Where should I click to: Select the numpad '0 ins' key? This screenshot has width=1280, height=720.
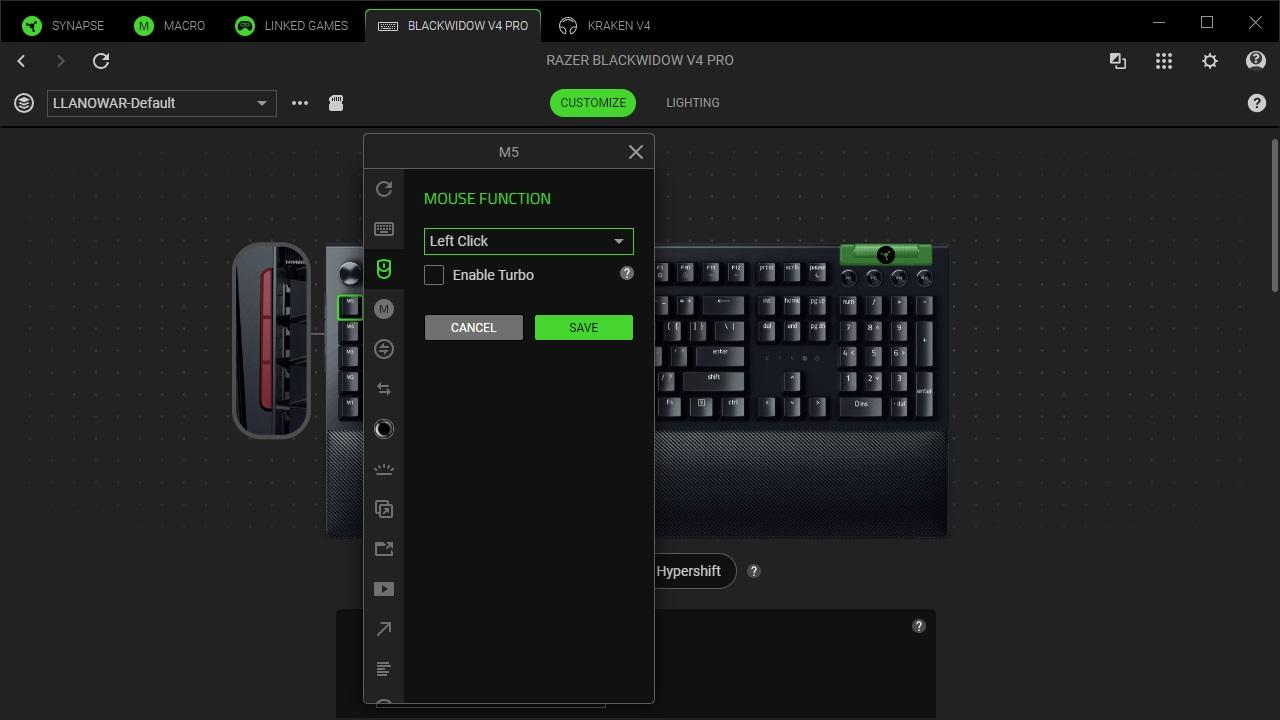pos(861,406)
